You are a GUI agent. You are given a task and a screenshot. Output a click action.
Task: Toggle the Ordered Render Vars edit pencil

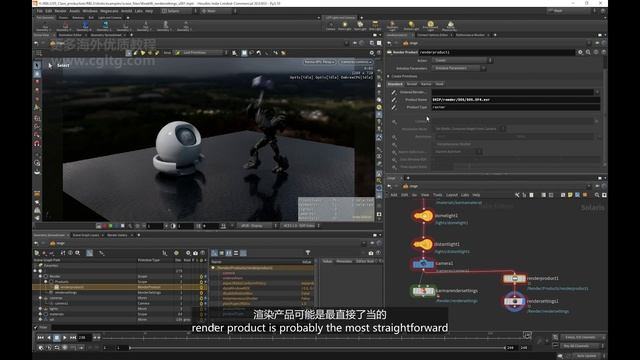click(x=394, y=92)
